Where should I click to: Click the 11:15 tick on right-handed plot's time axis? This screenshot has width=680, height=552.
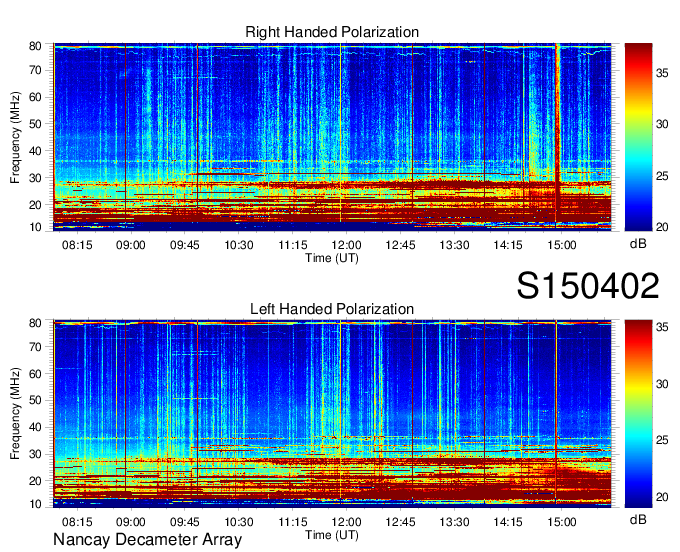(293, 245)
